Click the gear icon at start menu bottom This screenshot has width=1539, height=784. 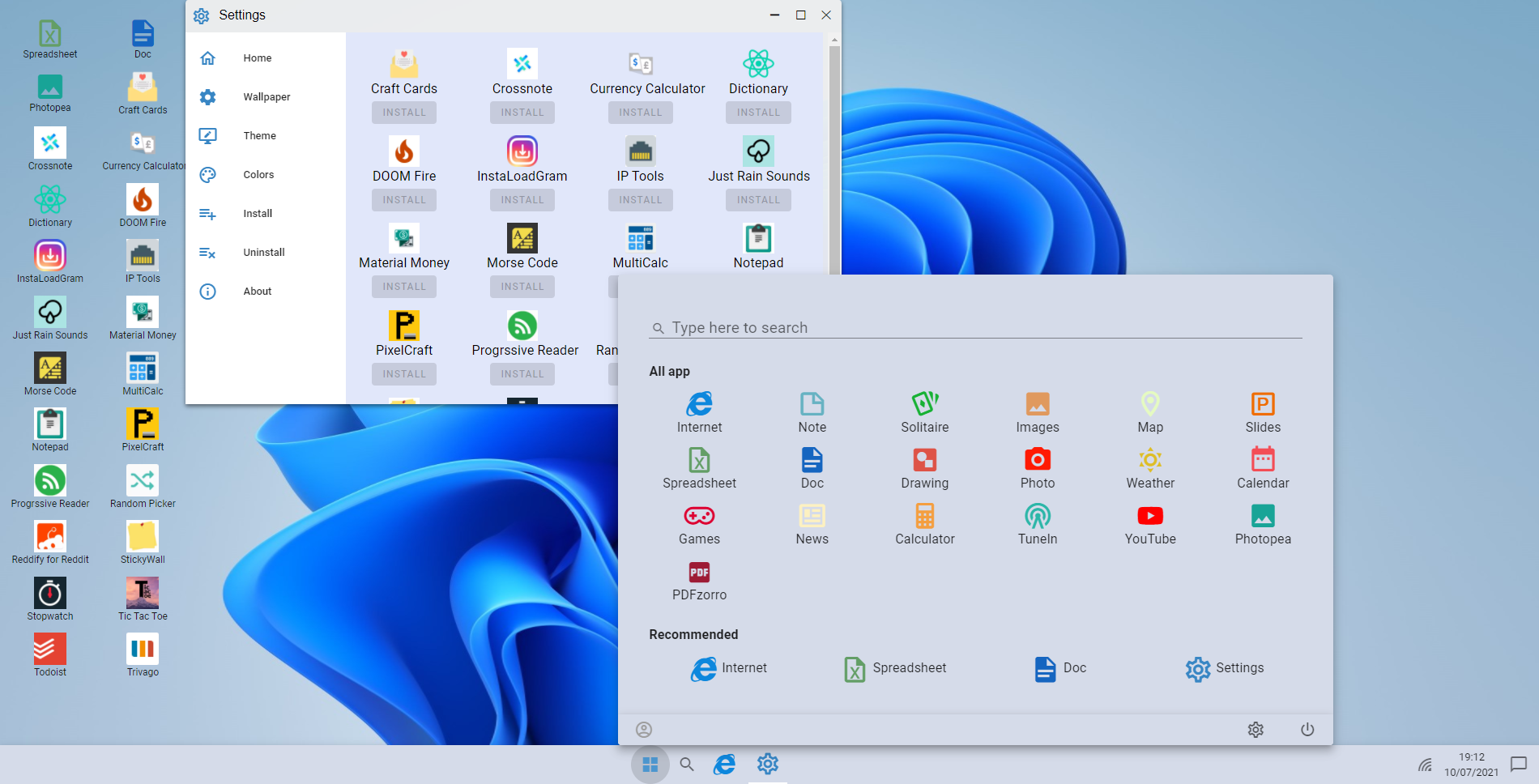click(1255, 729)
